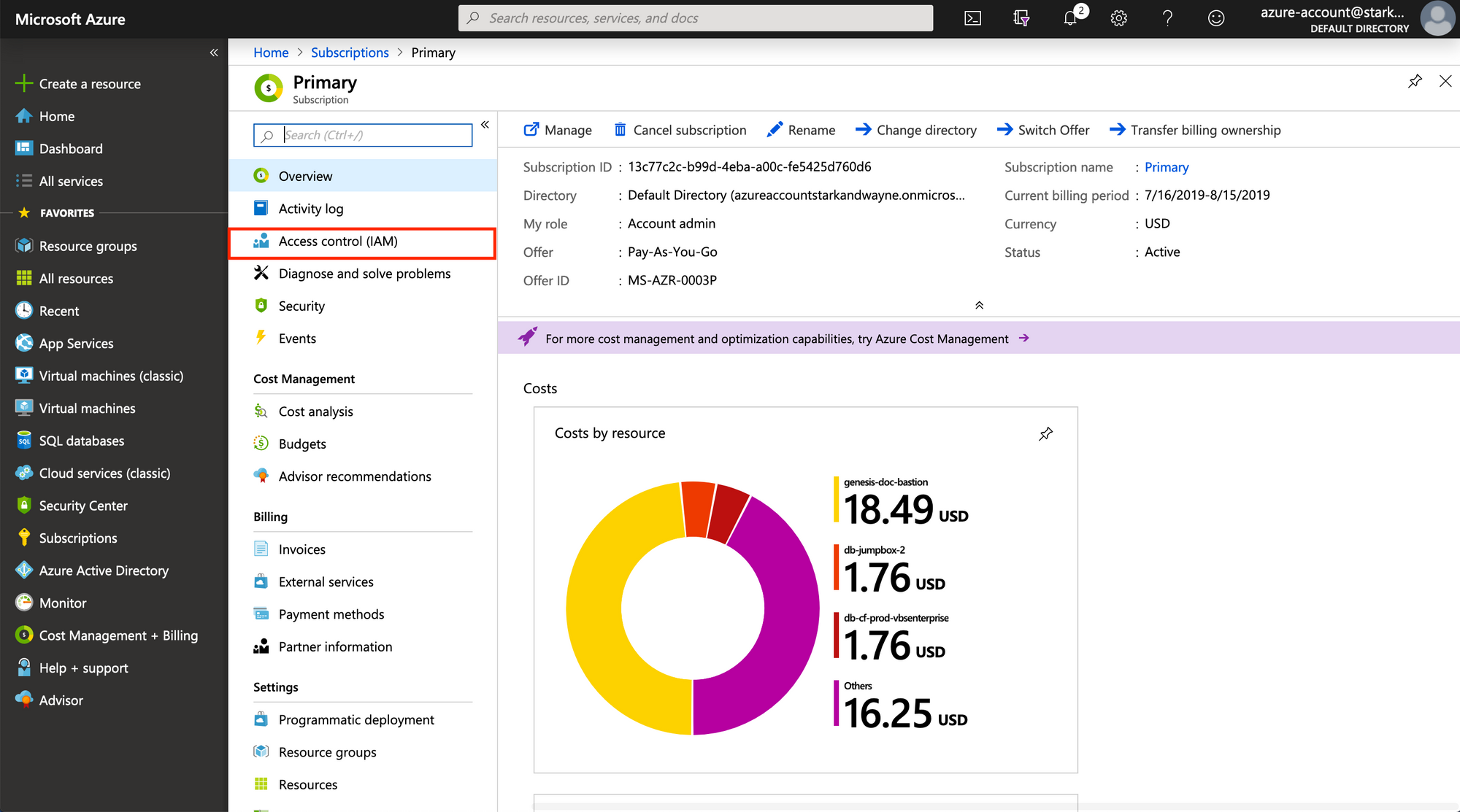Pin the Costs by resource chart

[1045, 434]
